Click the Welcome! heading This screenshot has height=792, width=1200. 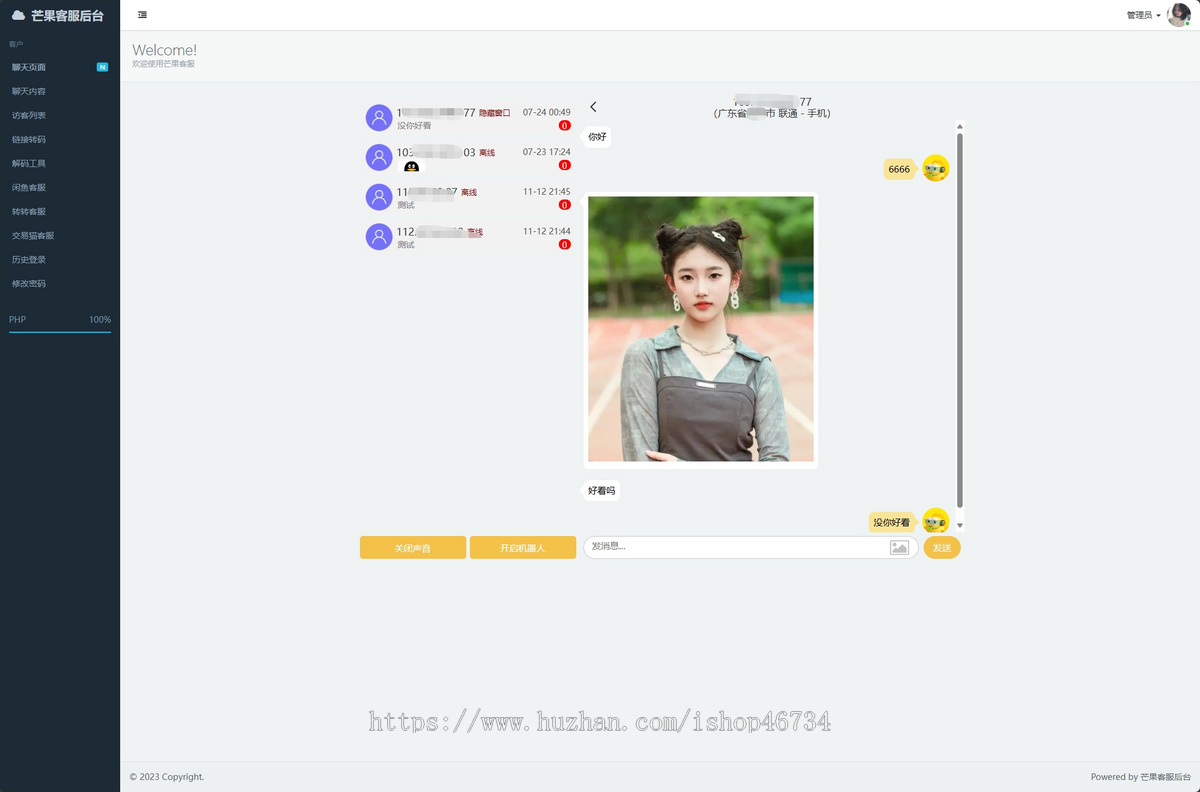pos(164,50)
